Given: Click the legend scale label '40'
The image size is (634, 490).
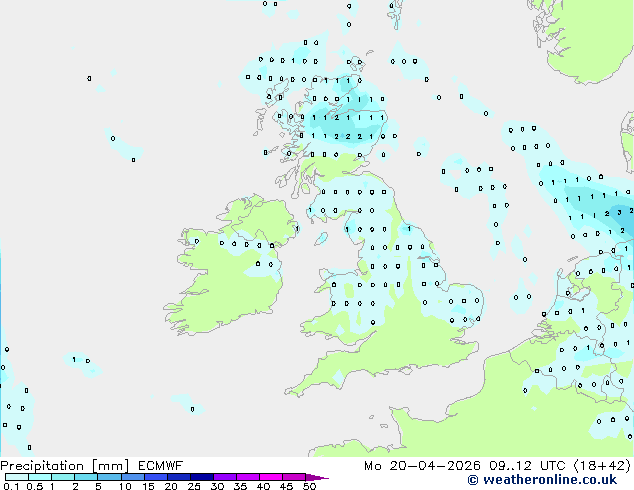Looking at the screenshot, I should click(x=263, y=486).
